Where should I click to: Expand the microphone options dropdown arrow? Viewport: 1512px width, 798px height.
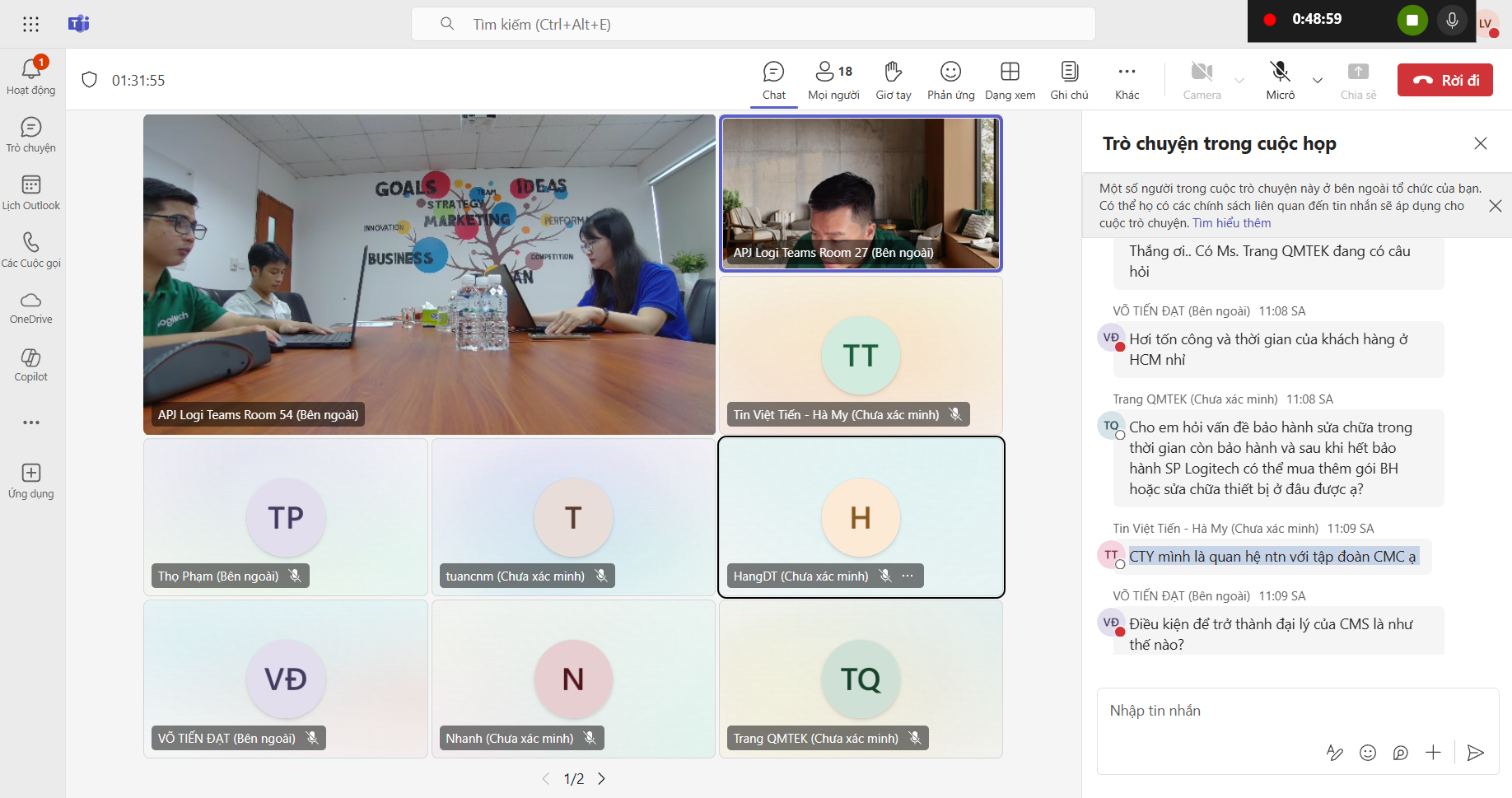click(1318, 81)
